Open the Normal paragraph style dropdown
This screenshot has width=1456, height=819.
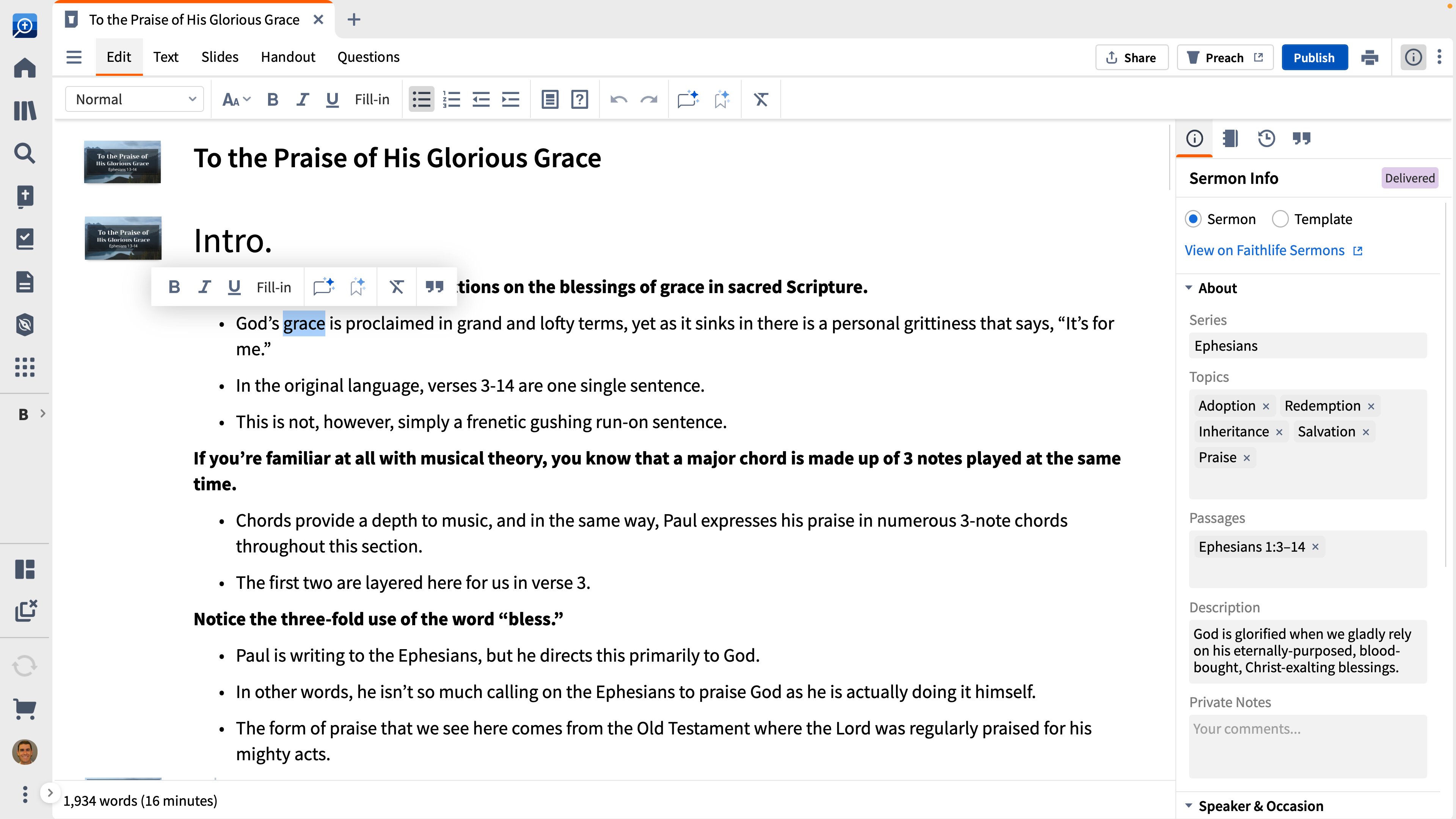coord(135,99)
